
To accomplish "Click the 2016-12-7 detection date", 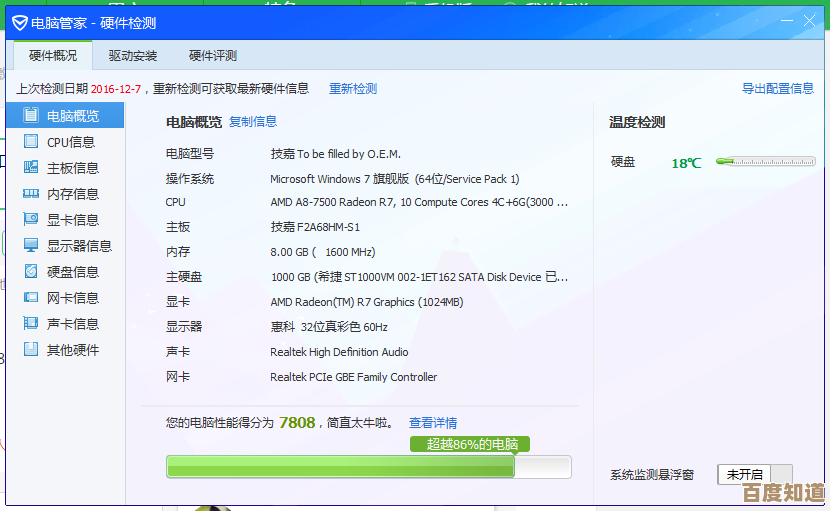I will point(116,89).
